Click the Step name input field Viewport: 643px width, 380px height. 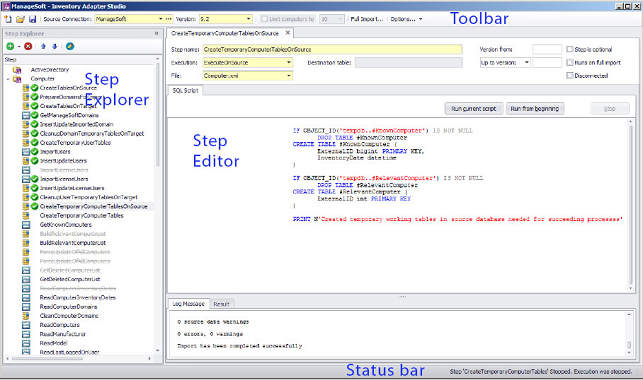pos(332,50)
